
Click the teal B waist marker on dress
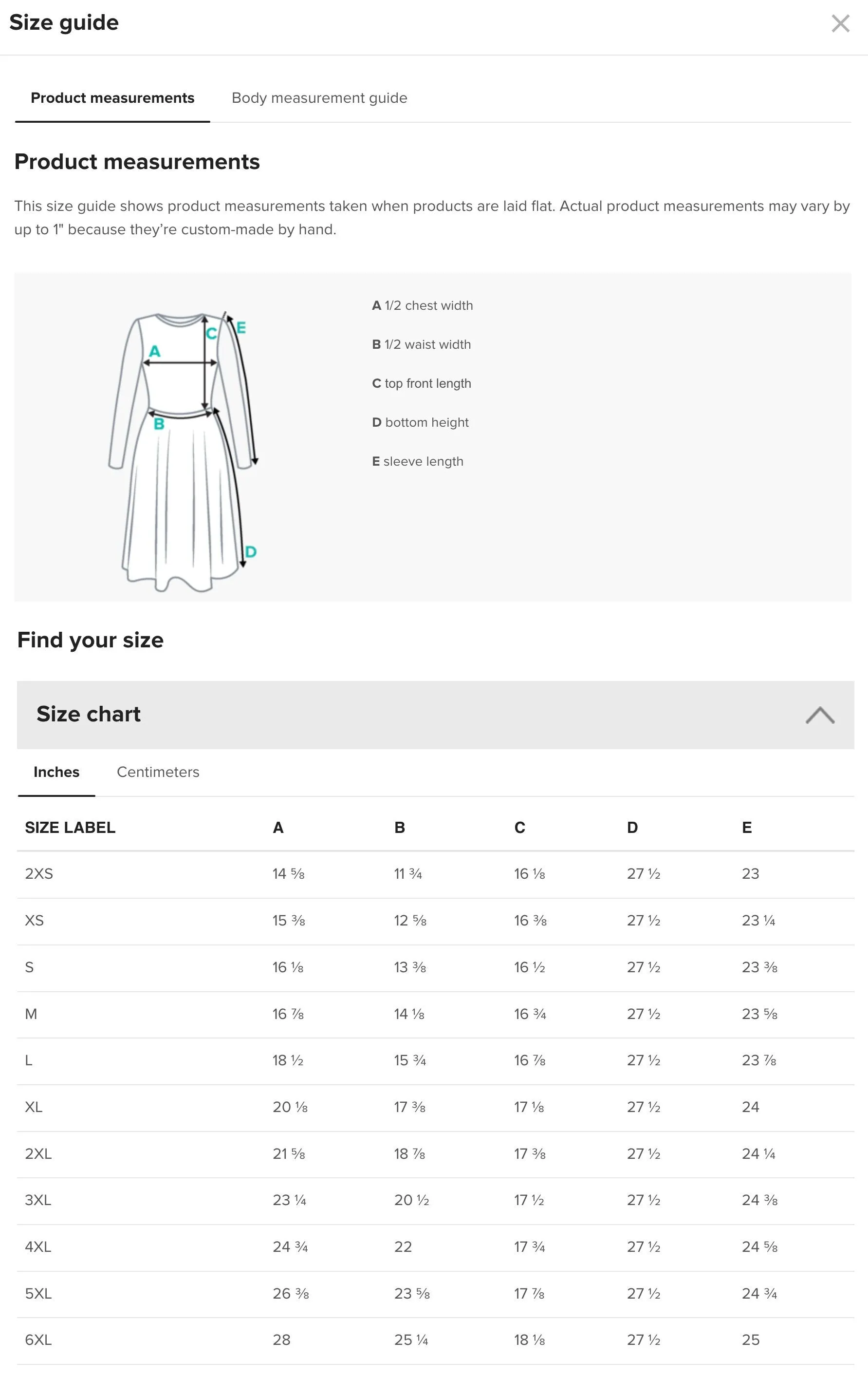[x=159, y=424]
